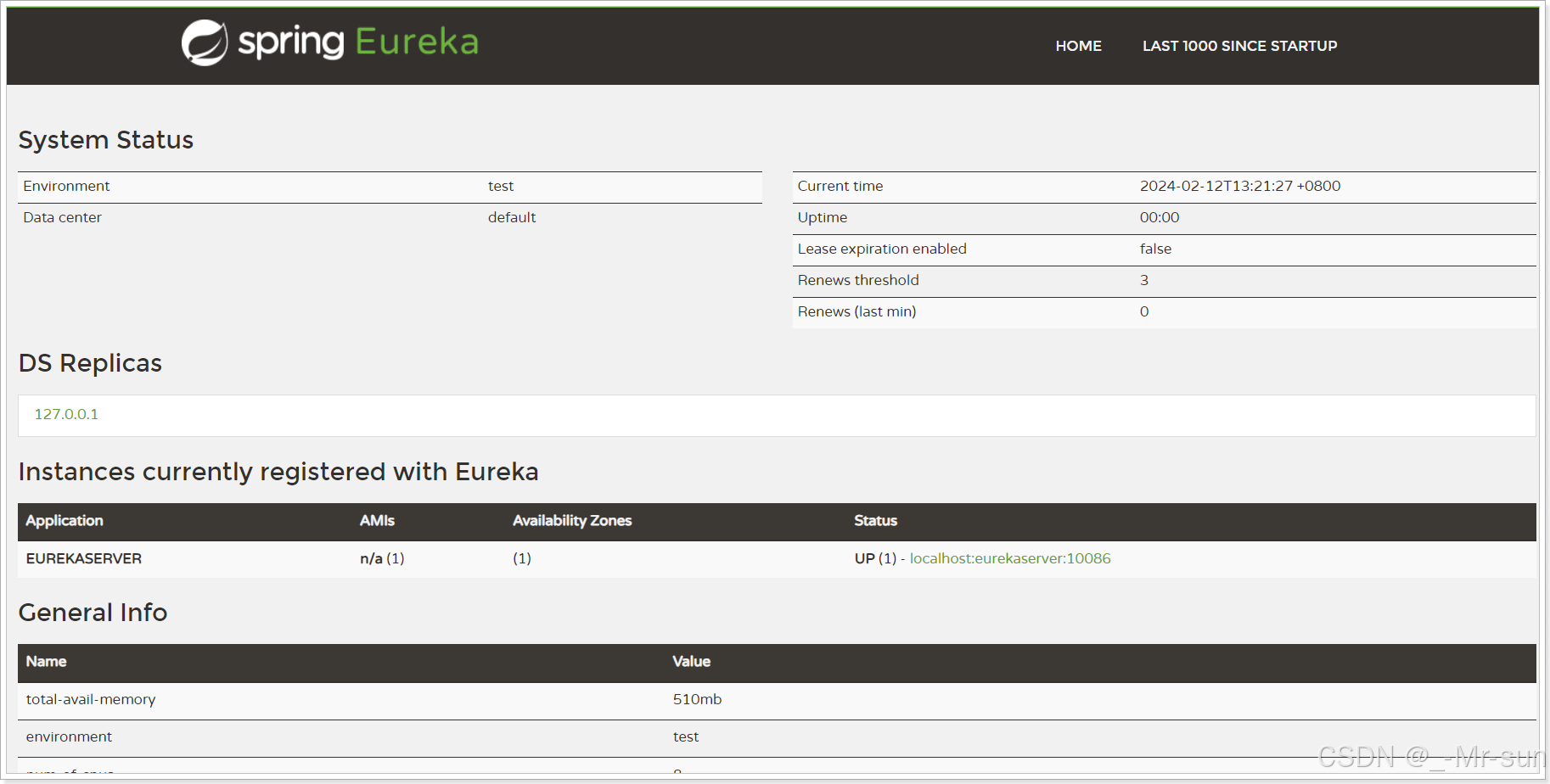The image size is (1550, 784).
Task: Click the Data center label
Action: [62, 217]
